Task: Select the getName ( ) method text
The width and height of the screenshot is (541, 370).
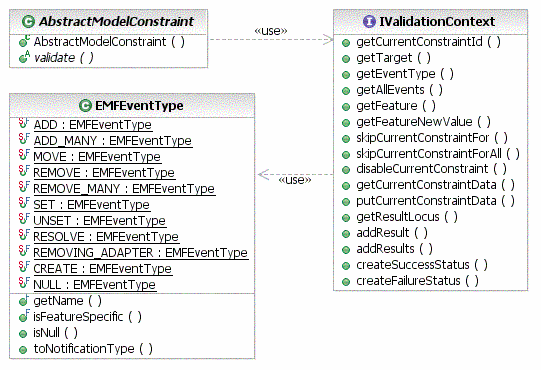Action: pyautogui.click(x=67, y=301)
